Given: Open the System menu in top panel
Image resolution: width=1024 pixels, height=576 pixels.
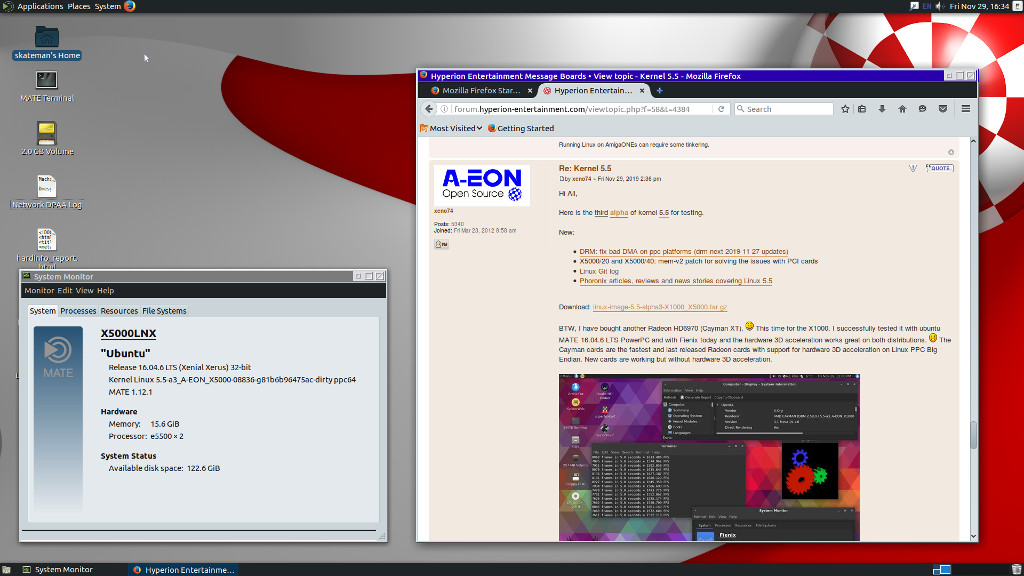Looking at the screenshot, I should (x=107, y=6).
